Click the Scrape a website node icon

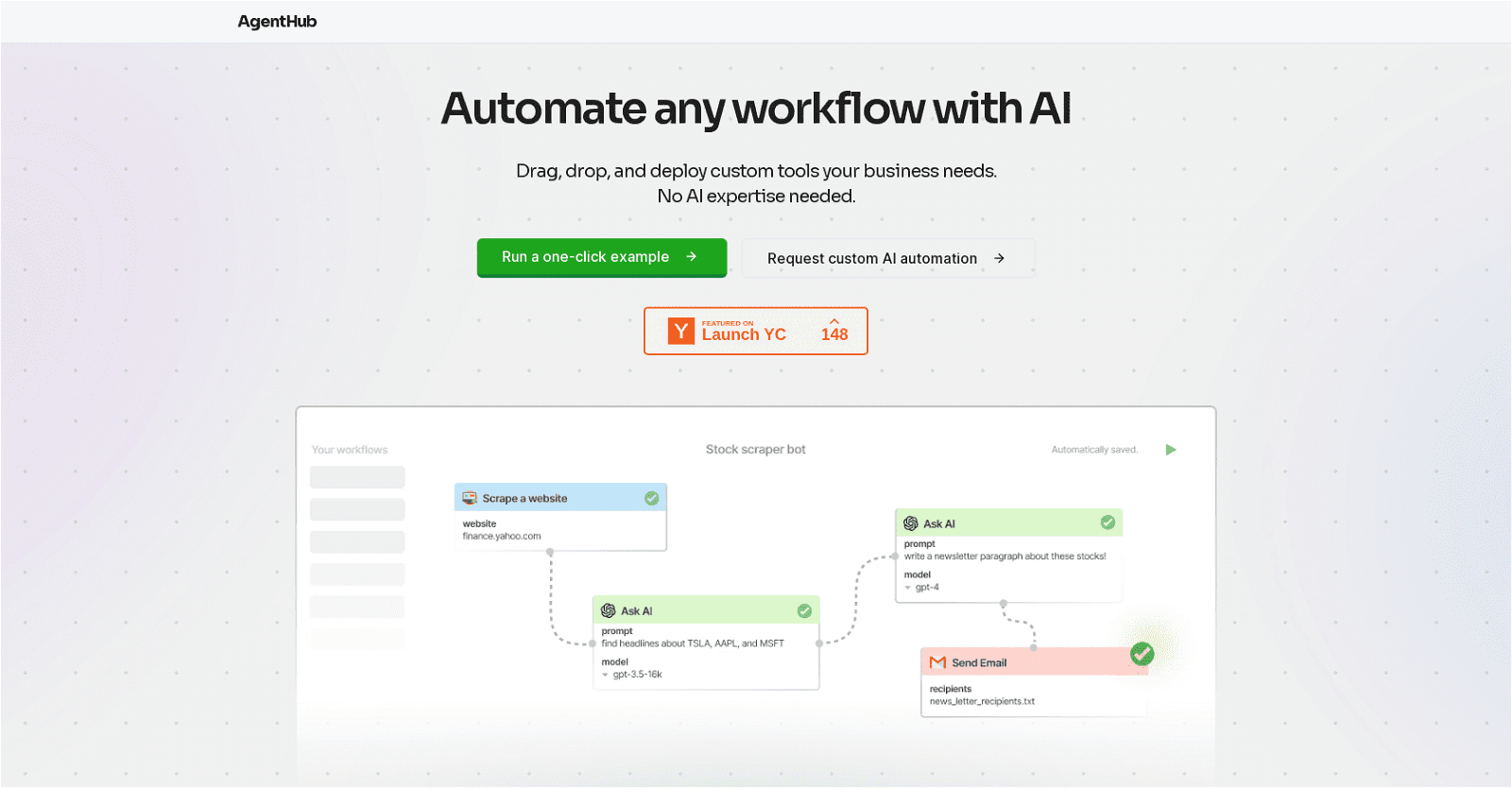(470, 498)
